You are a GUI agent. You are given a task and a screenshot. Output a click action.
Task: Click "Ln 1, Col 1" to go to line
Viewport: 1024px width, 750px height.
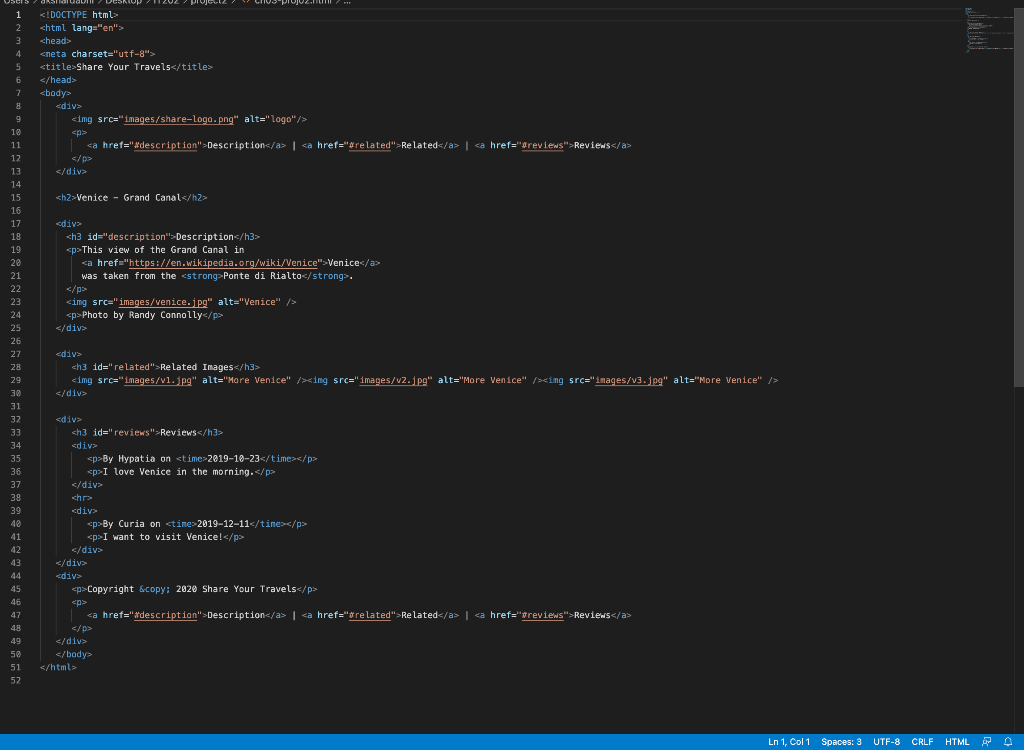[788, 741]
